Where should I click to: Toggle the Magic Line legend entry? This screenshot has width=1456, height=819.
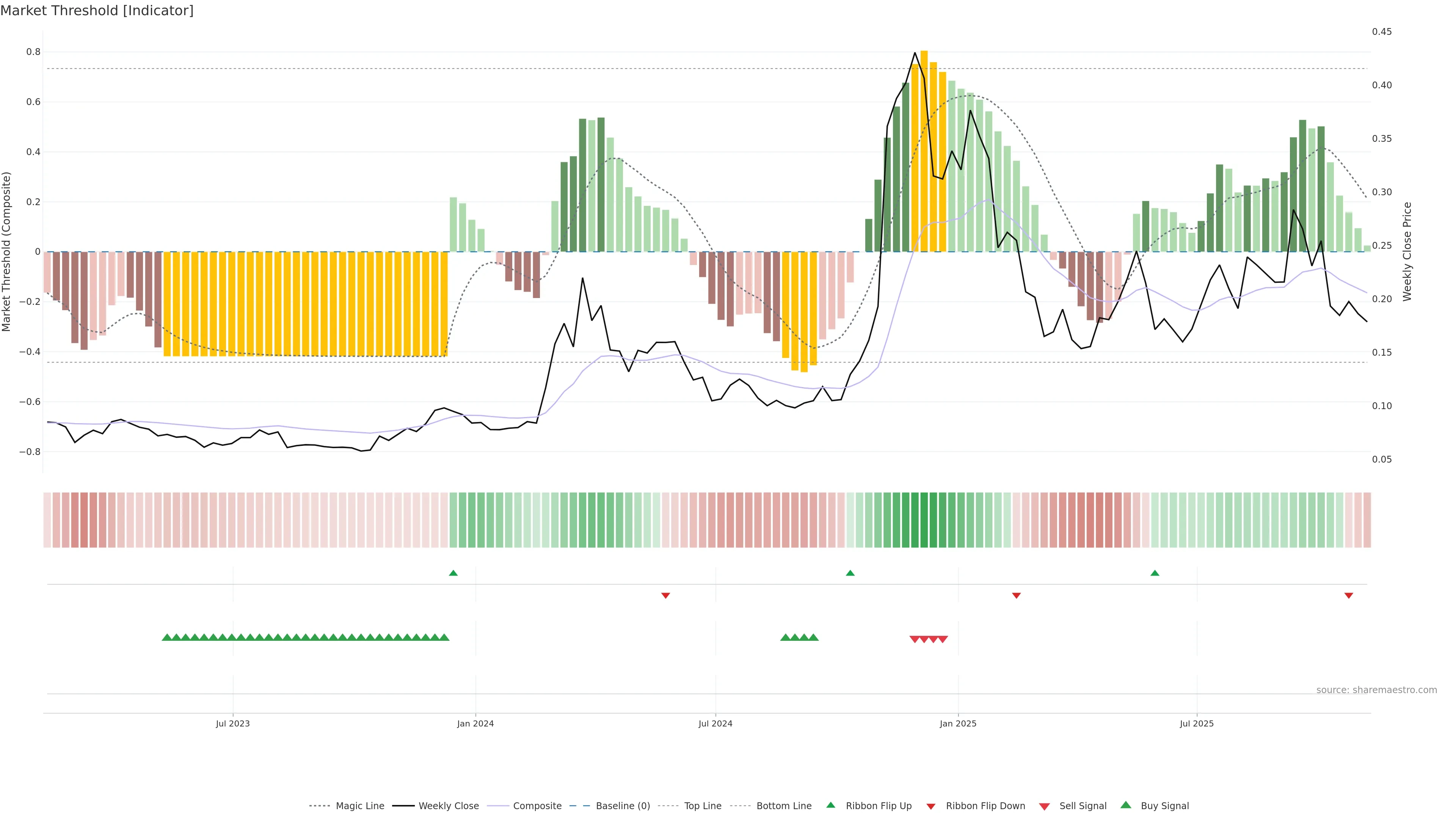coord(359,806)
